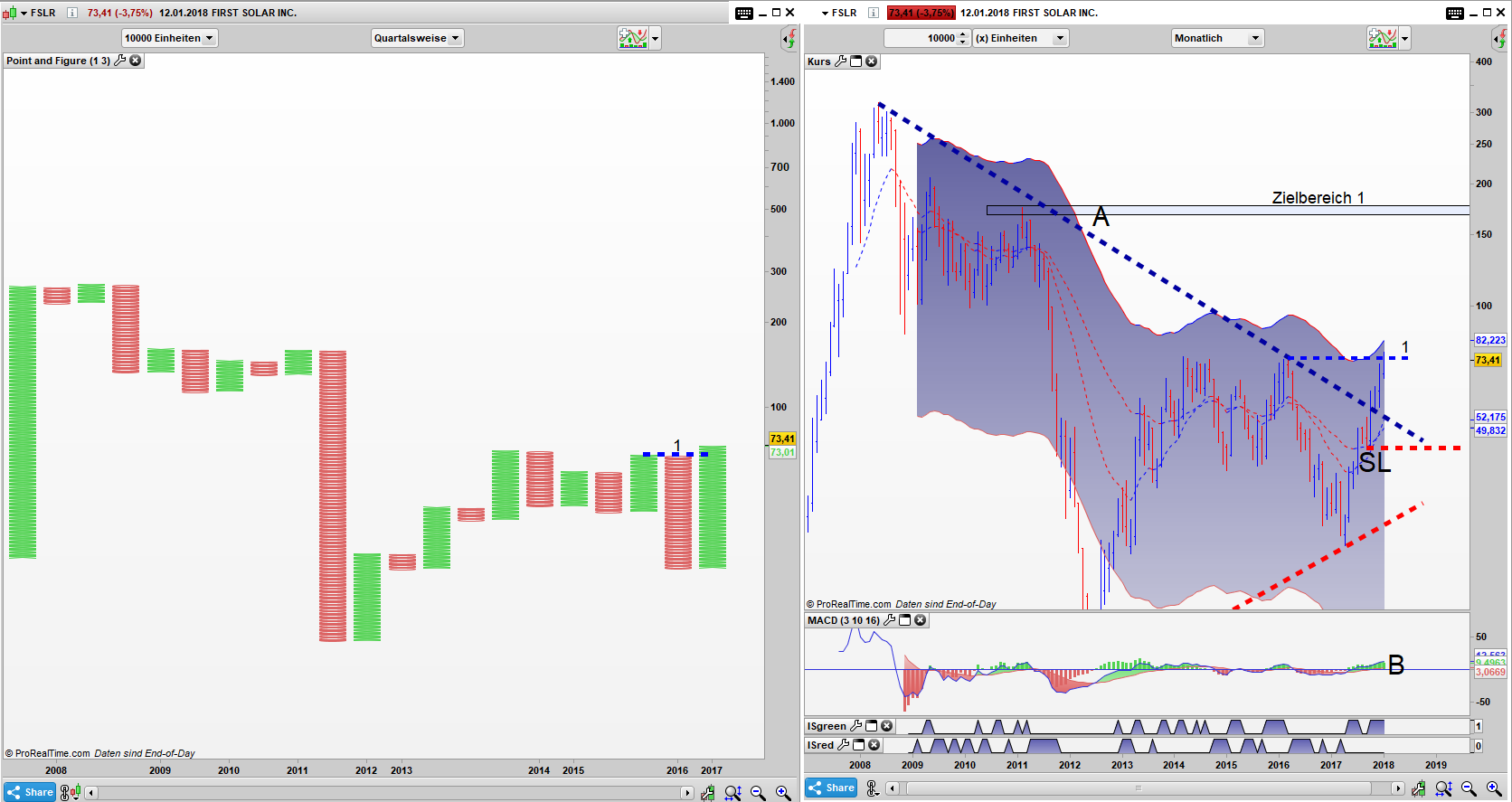Image resolution: width=1512 pixels, height=802 pixels.
Task: Open the Quartalsweise timeframe dropdown
Action: point(417,38)
